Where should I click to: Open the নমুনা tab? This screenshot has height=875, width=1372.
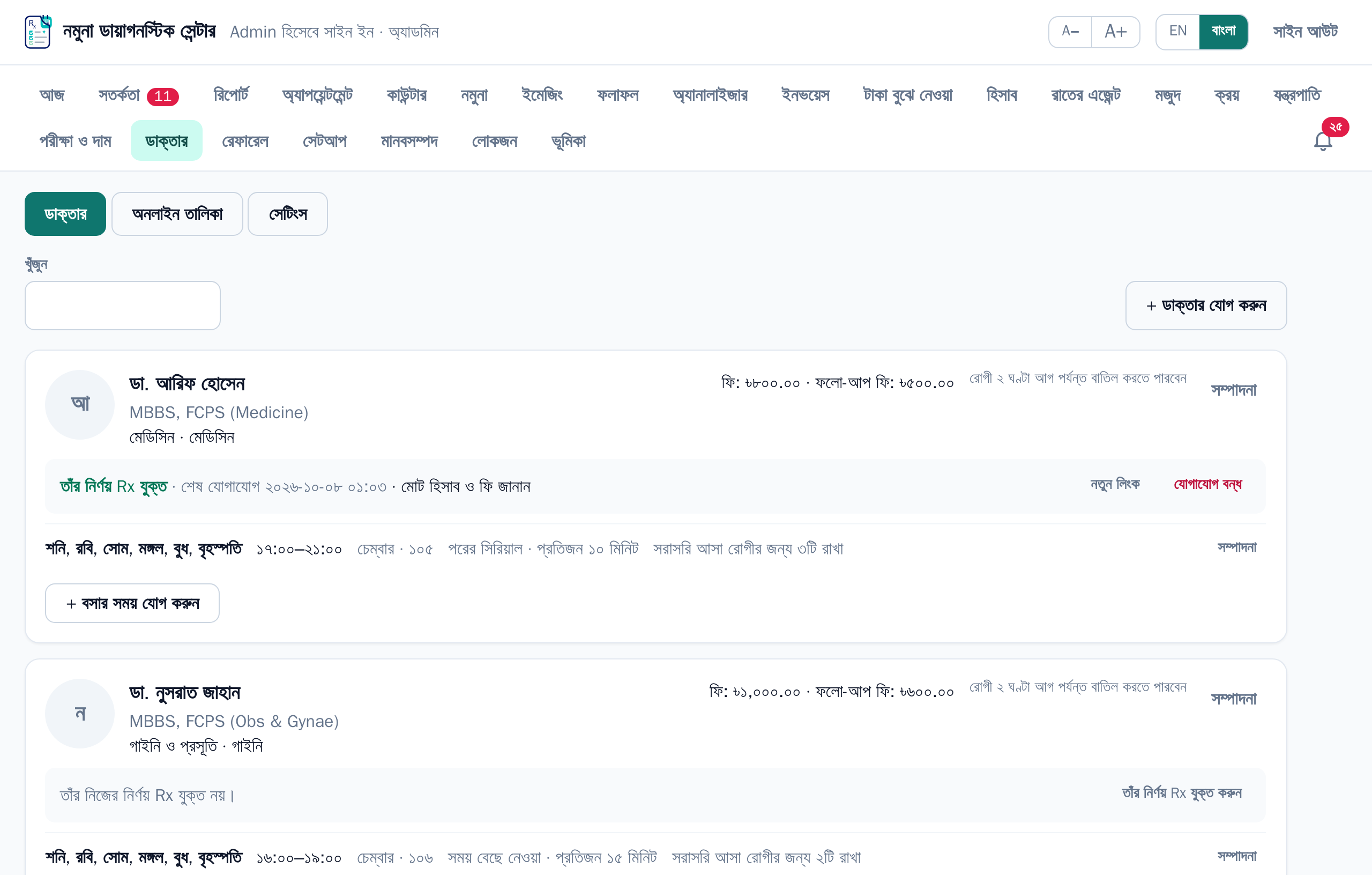point(474,94)
